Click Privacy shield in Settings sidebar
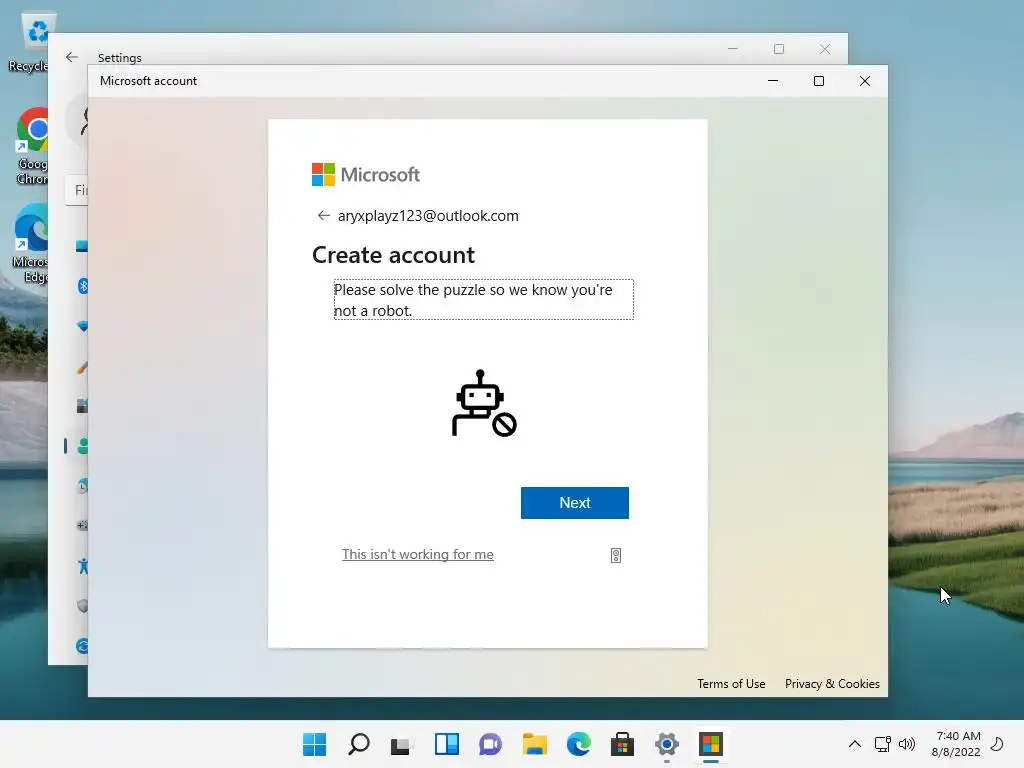Viewport: 1024px width, 768px height. (82, 606)
